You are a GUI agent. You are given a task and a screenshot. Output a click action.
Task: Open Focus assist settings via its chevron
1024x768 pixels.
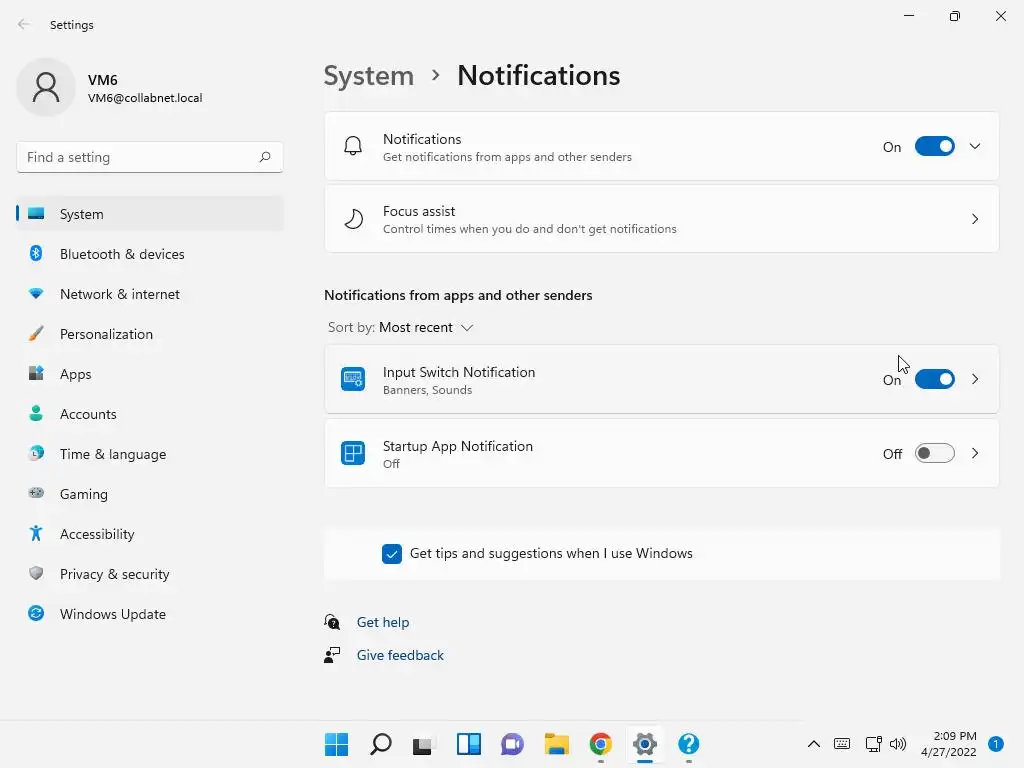[975, 219]
